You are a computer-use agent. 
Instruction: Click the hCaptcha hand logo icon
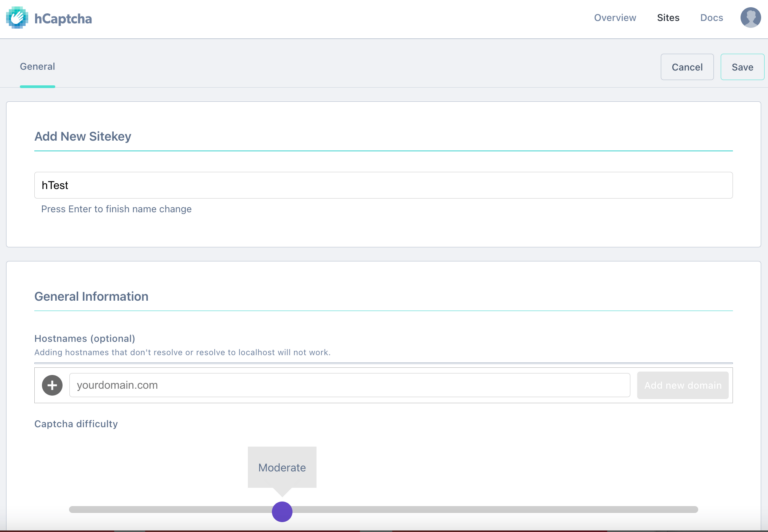[x=17, y=18]
